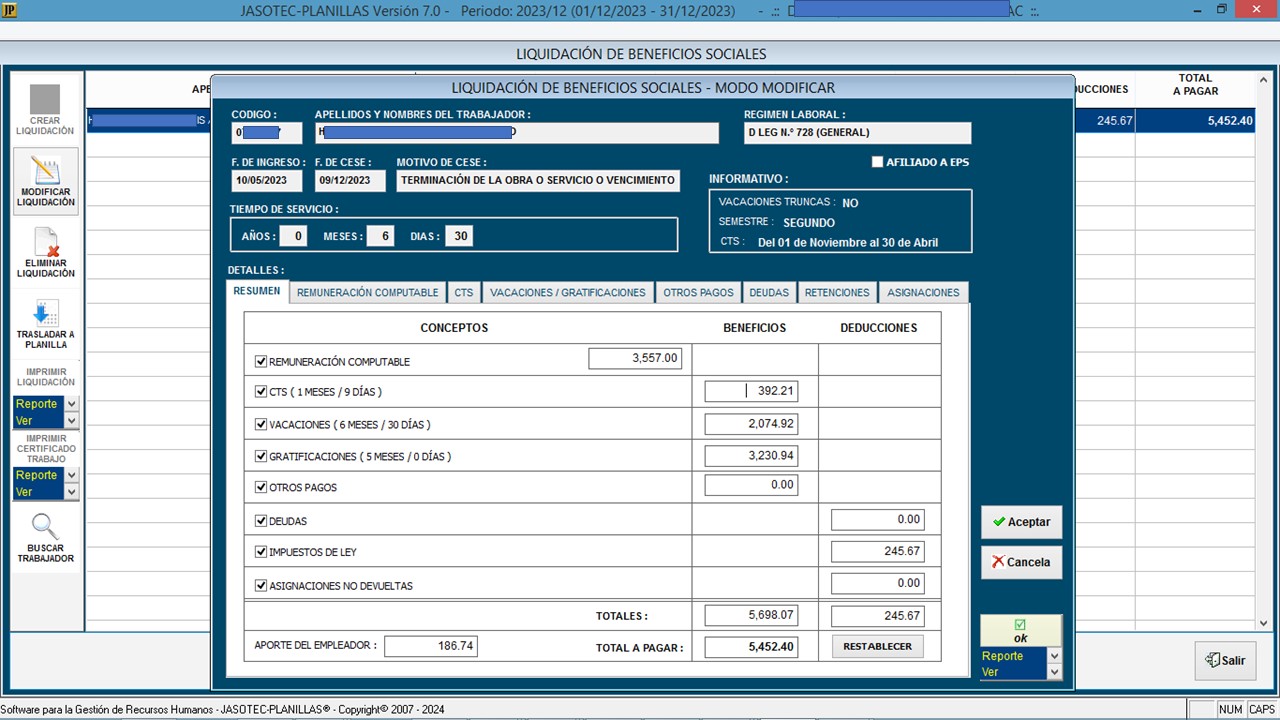Click the Aceptar button
This screenshot has height=720, width=1280.
click(1021, 522)
